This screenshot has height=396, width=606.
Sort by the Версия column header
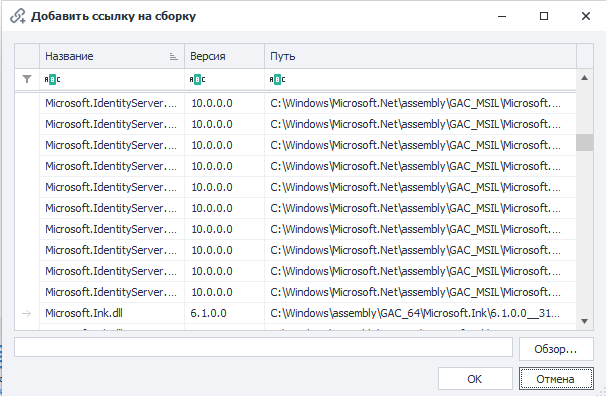[x=225, y=56]
